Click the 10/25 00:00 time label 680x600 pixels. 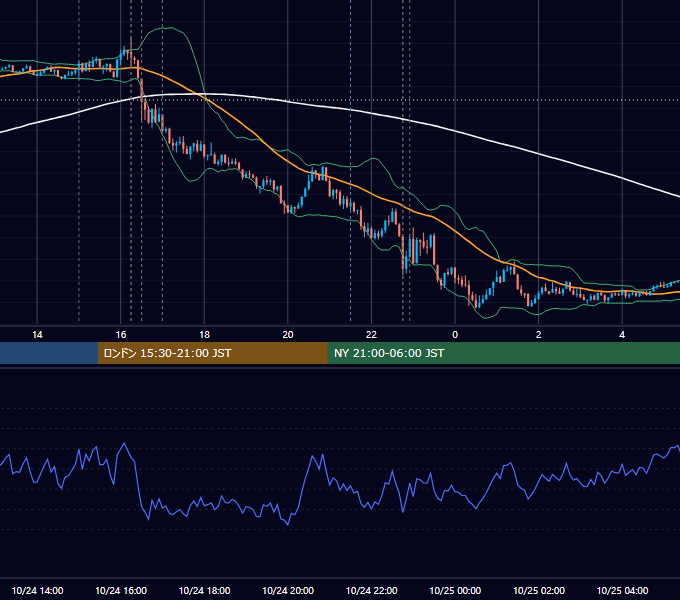(x=455, y=590)
